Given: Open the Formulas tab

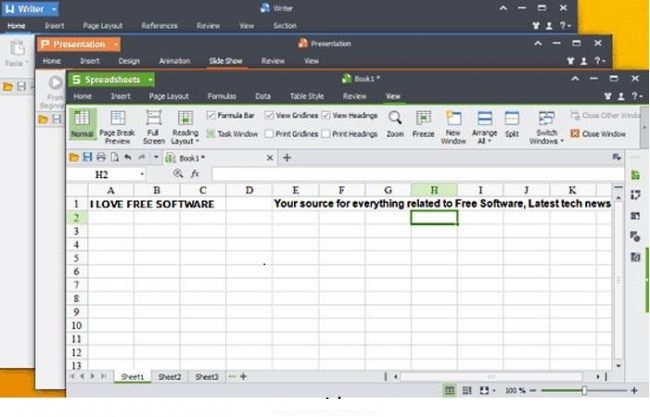Looking at the screenshot, I should coord(222,96).
